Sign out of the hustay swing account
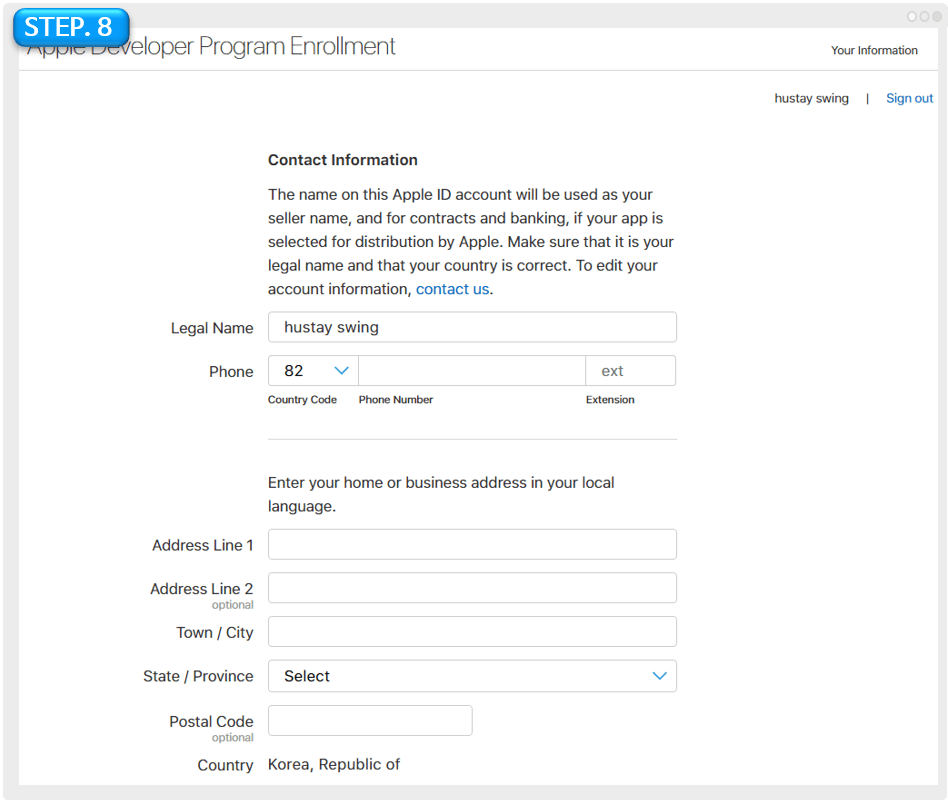This screenshot has height=800, width=948. (909, 98)
